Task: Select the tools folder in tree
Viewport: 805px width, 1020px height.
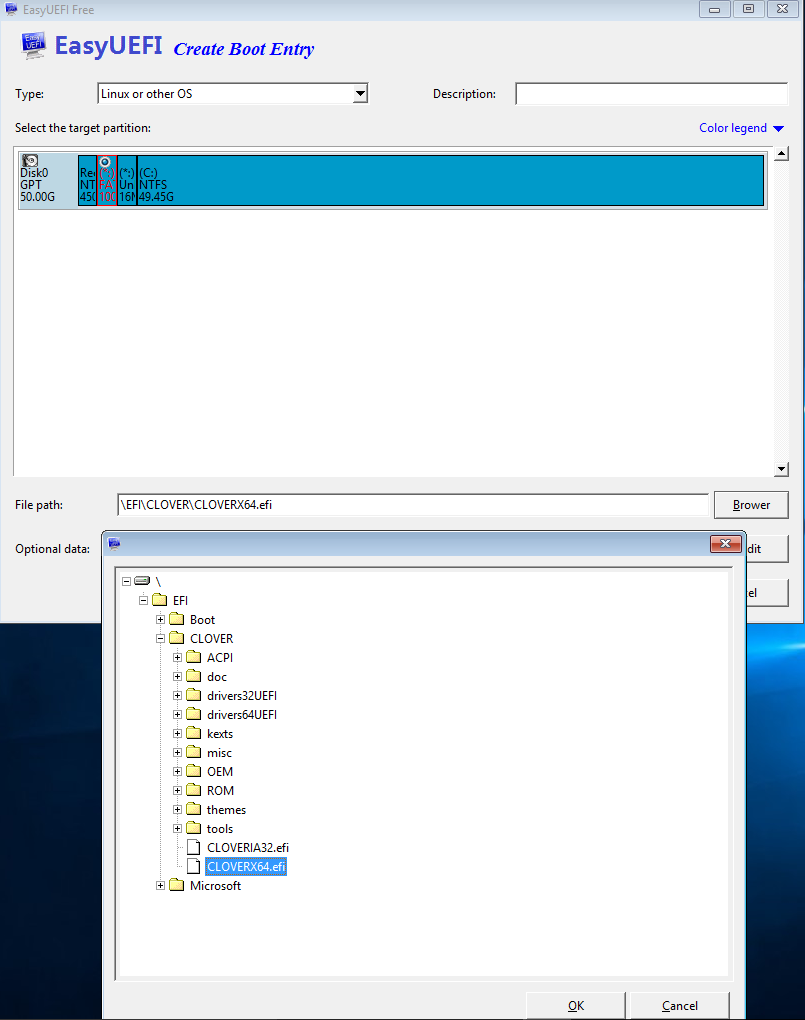Action: tap(220, 829)
